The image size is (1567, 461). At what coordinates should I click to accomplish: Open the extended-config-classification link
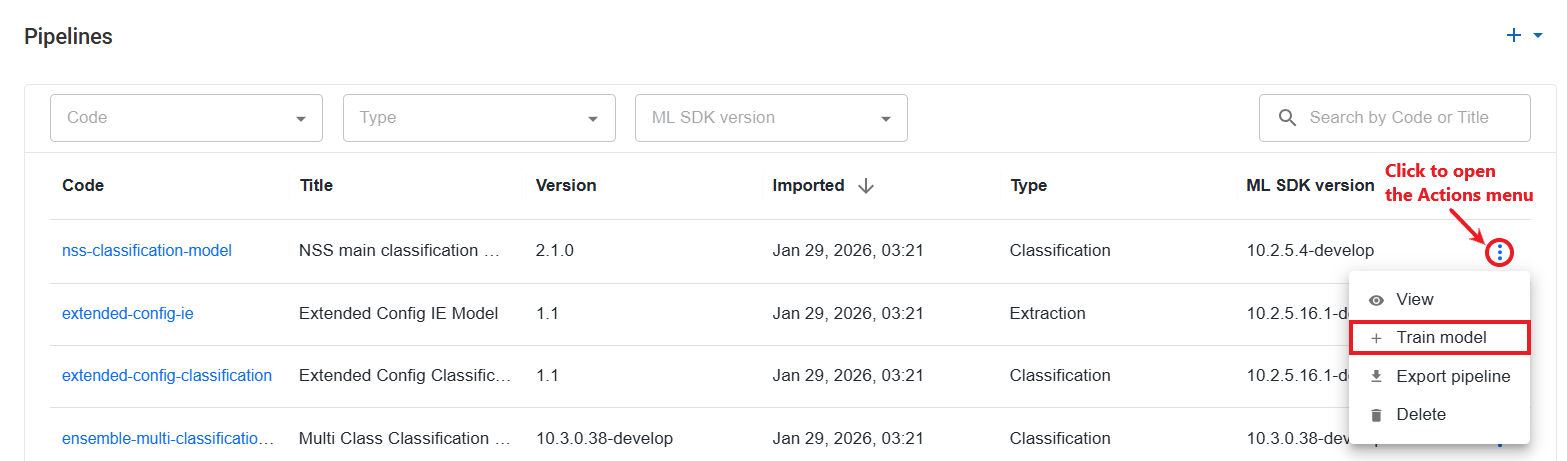[167, 376]
